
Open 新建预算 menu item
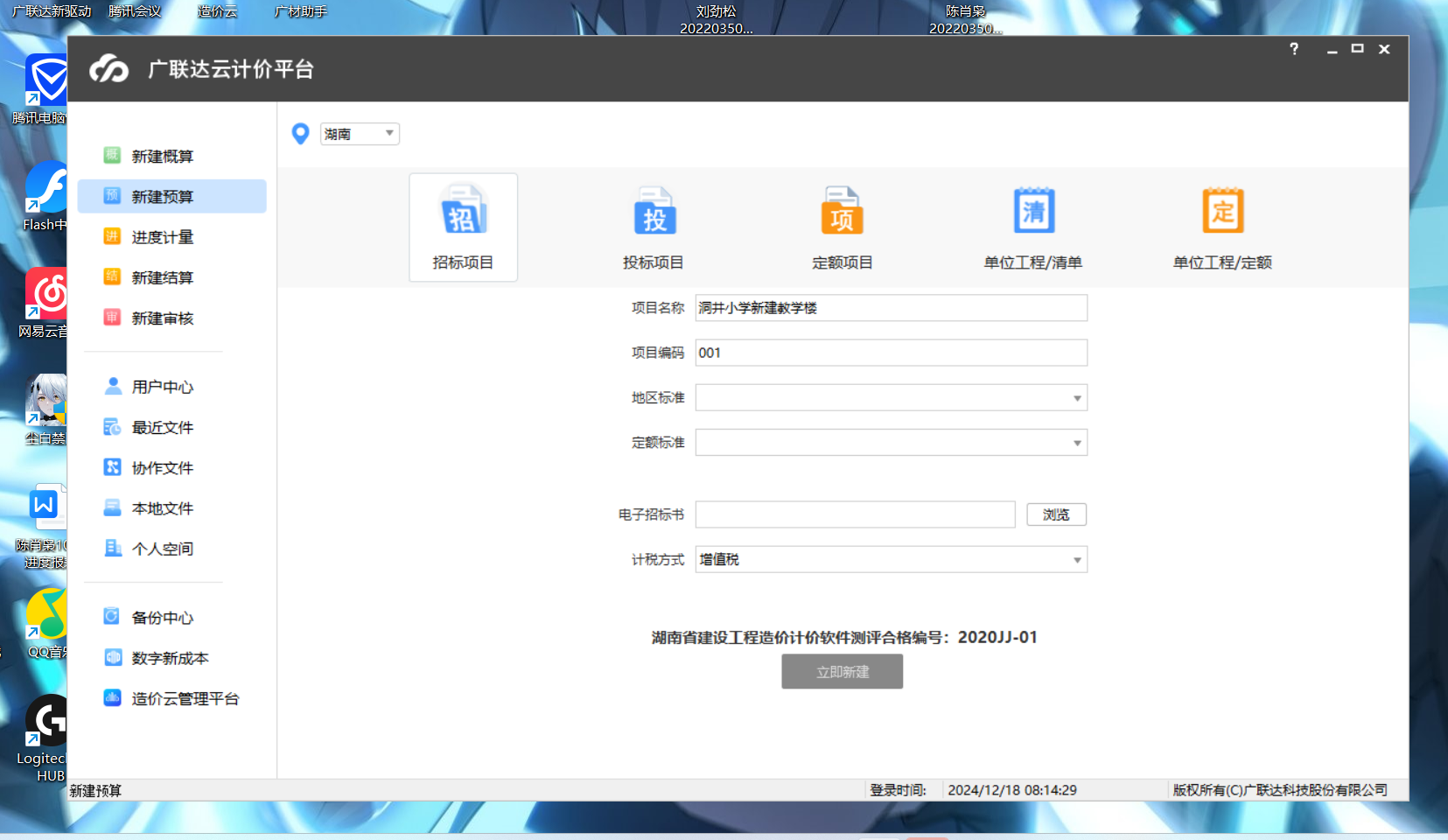171,196
